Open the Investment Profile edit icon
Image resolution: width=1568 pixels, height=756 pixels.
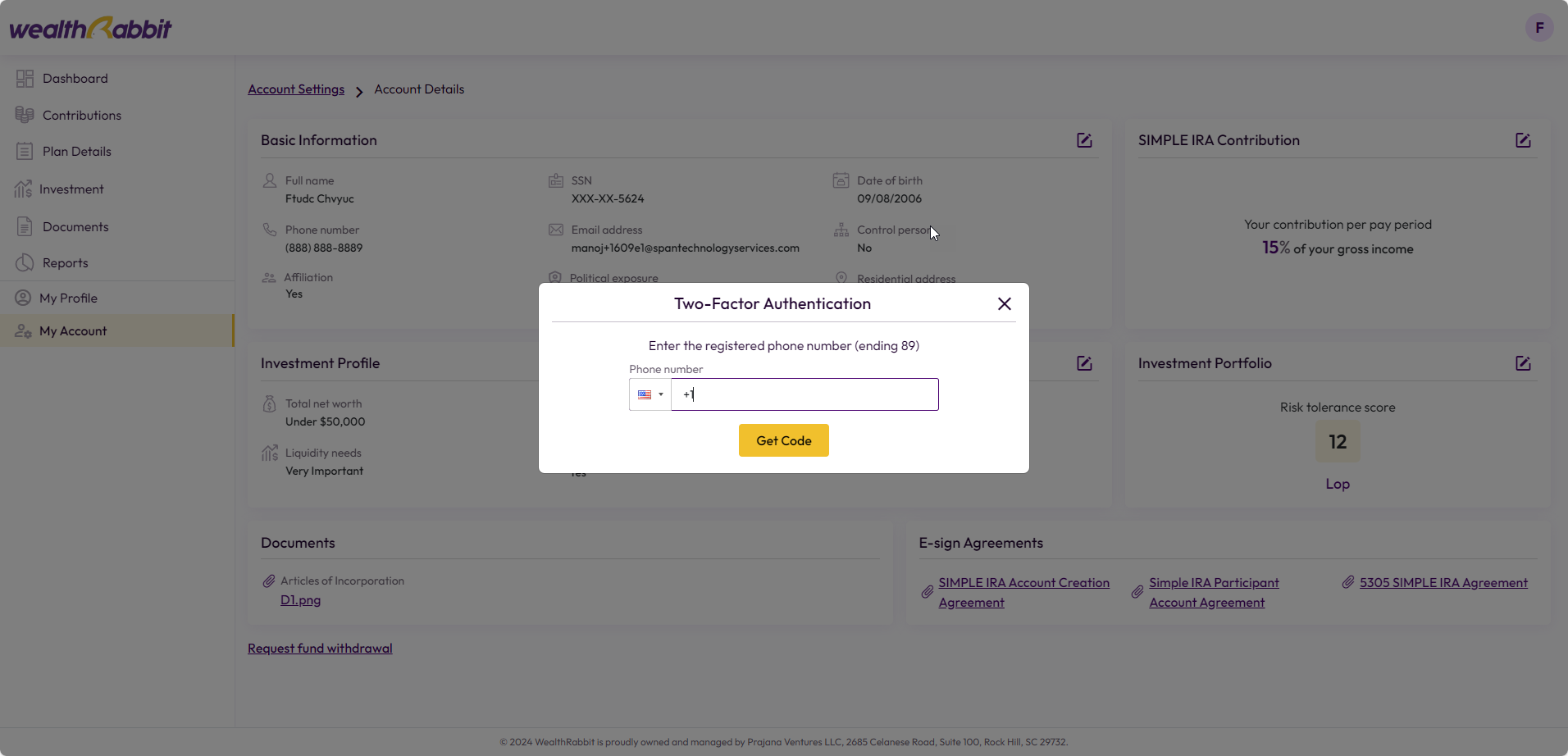[x=1084, y=363]
